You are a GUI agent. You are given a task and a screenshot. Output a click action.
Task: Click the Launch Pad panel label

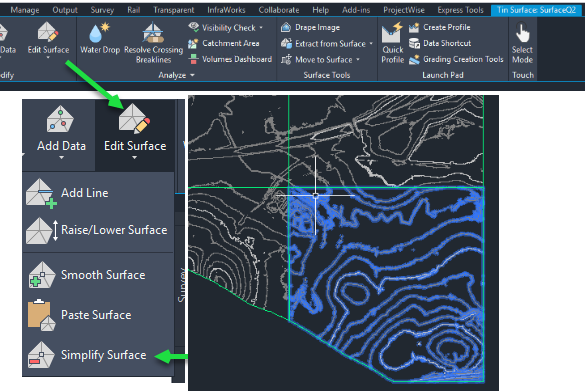[443, 75]
